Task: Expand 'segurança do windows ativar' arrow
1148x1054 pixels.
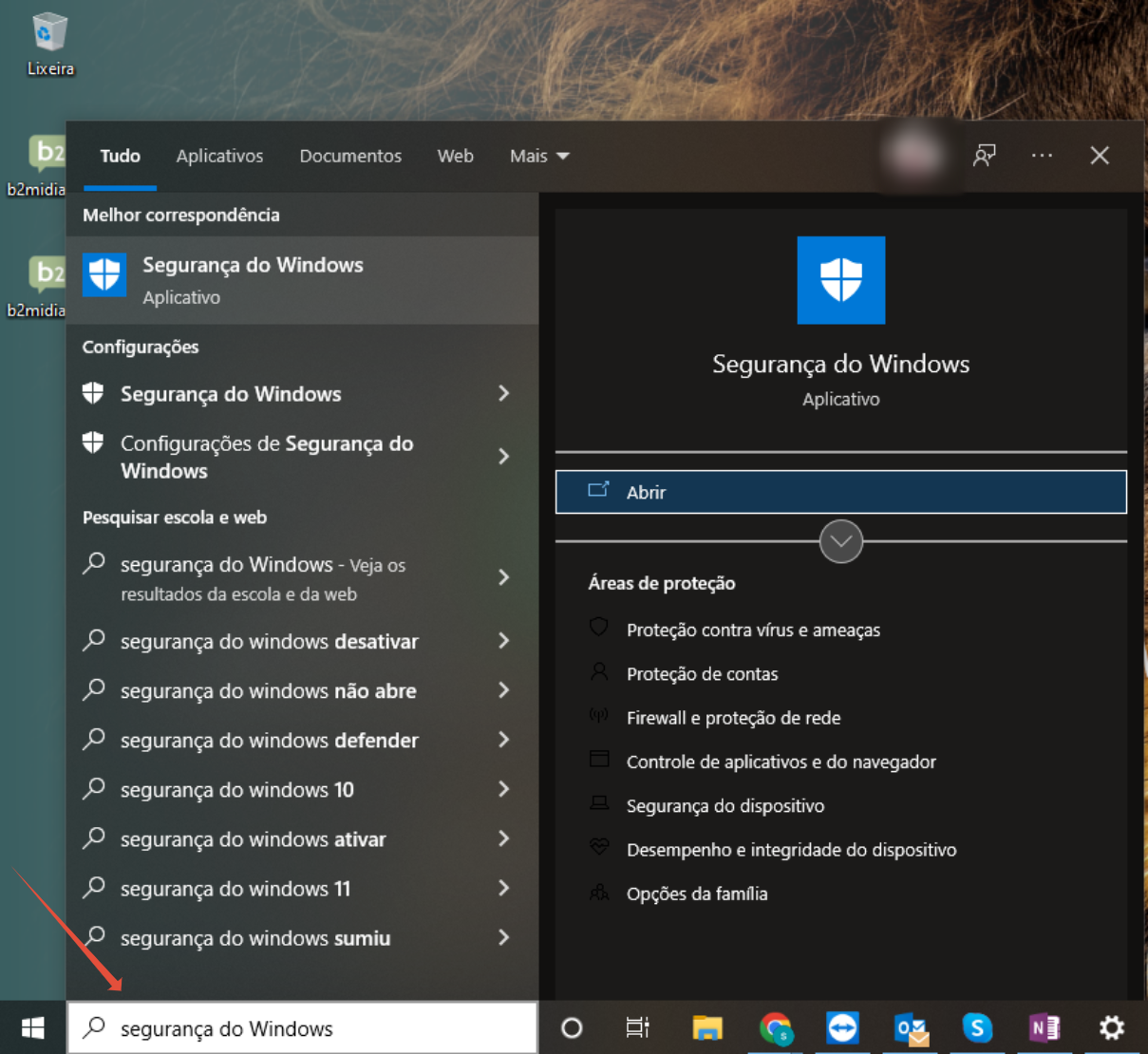Action: pyautogui.click(x=504, y=838)
